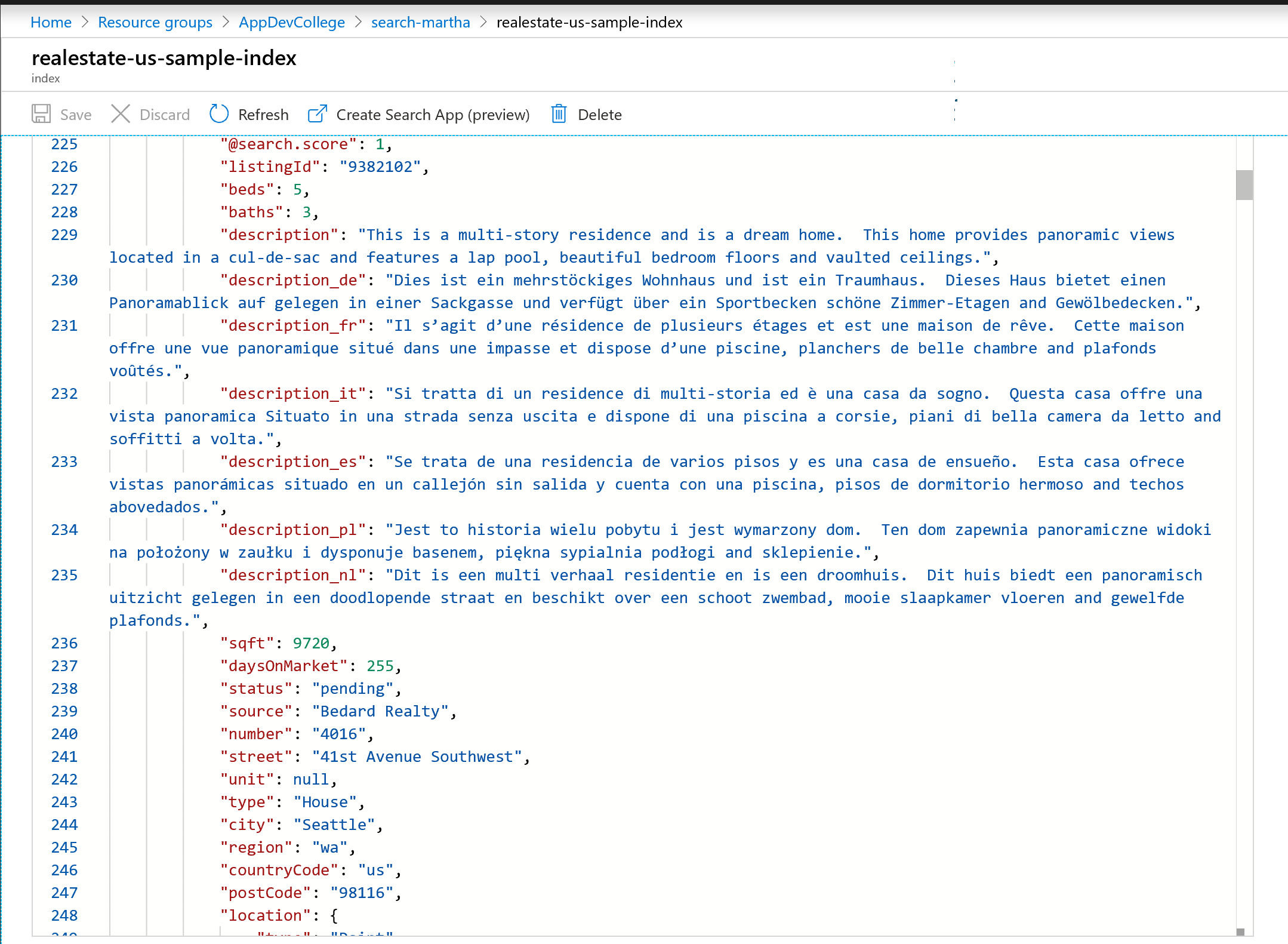Click the Discard X icon

pyautogui.click(x=121, y=114)
